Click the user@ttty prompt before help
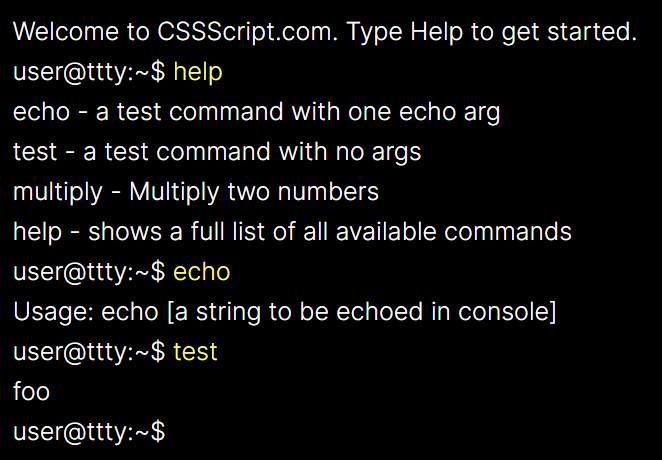 click(x=89, y=72)
